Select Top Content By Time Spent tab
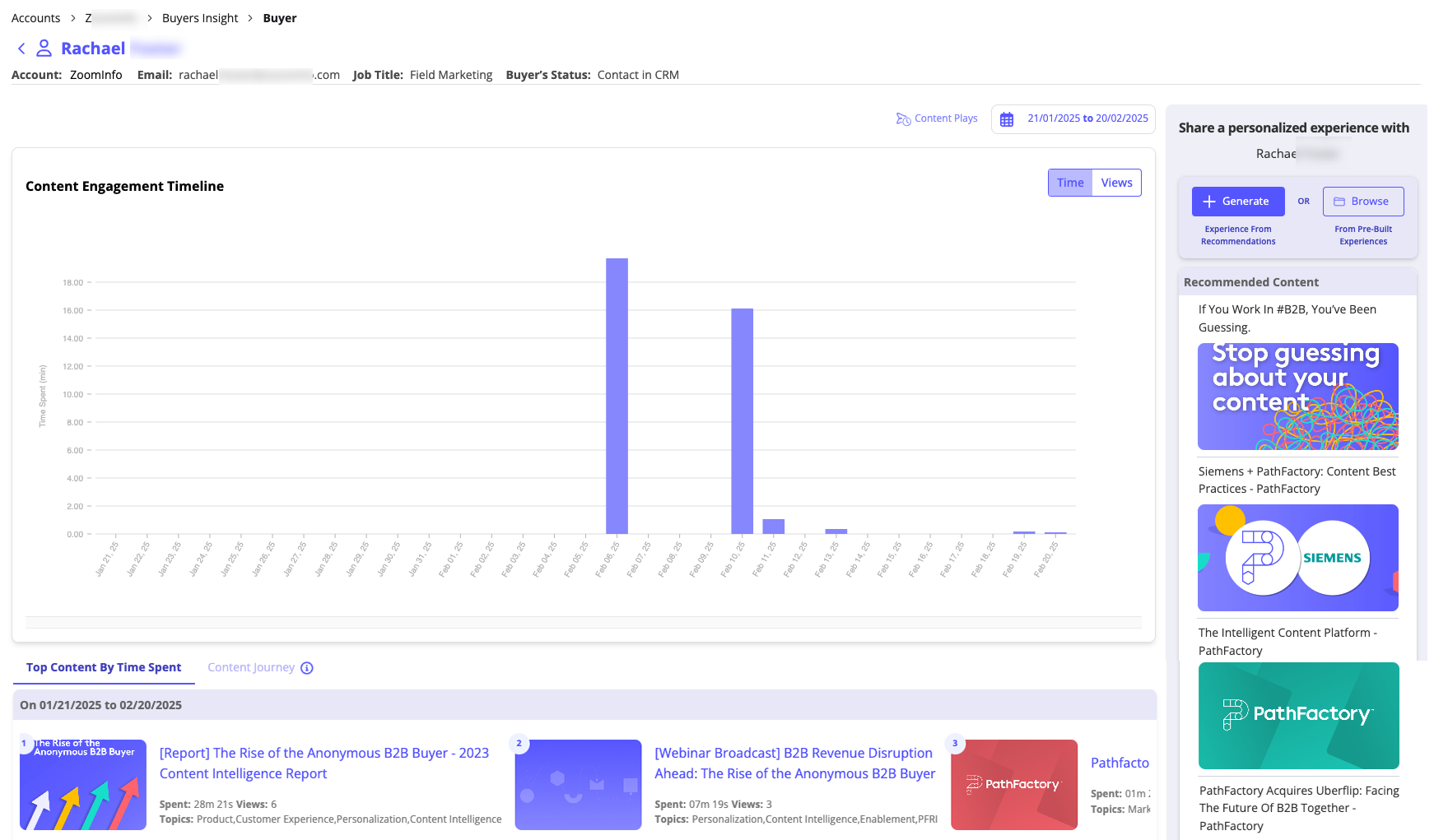 pos(104,667)
